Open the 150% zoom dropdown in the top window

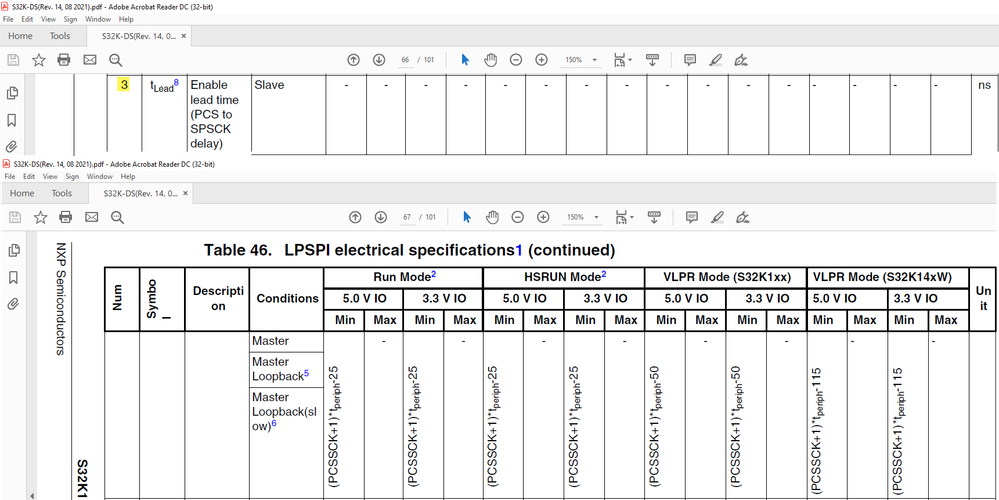(580, 60)
